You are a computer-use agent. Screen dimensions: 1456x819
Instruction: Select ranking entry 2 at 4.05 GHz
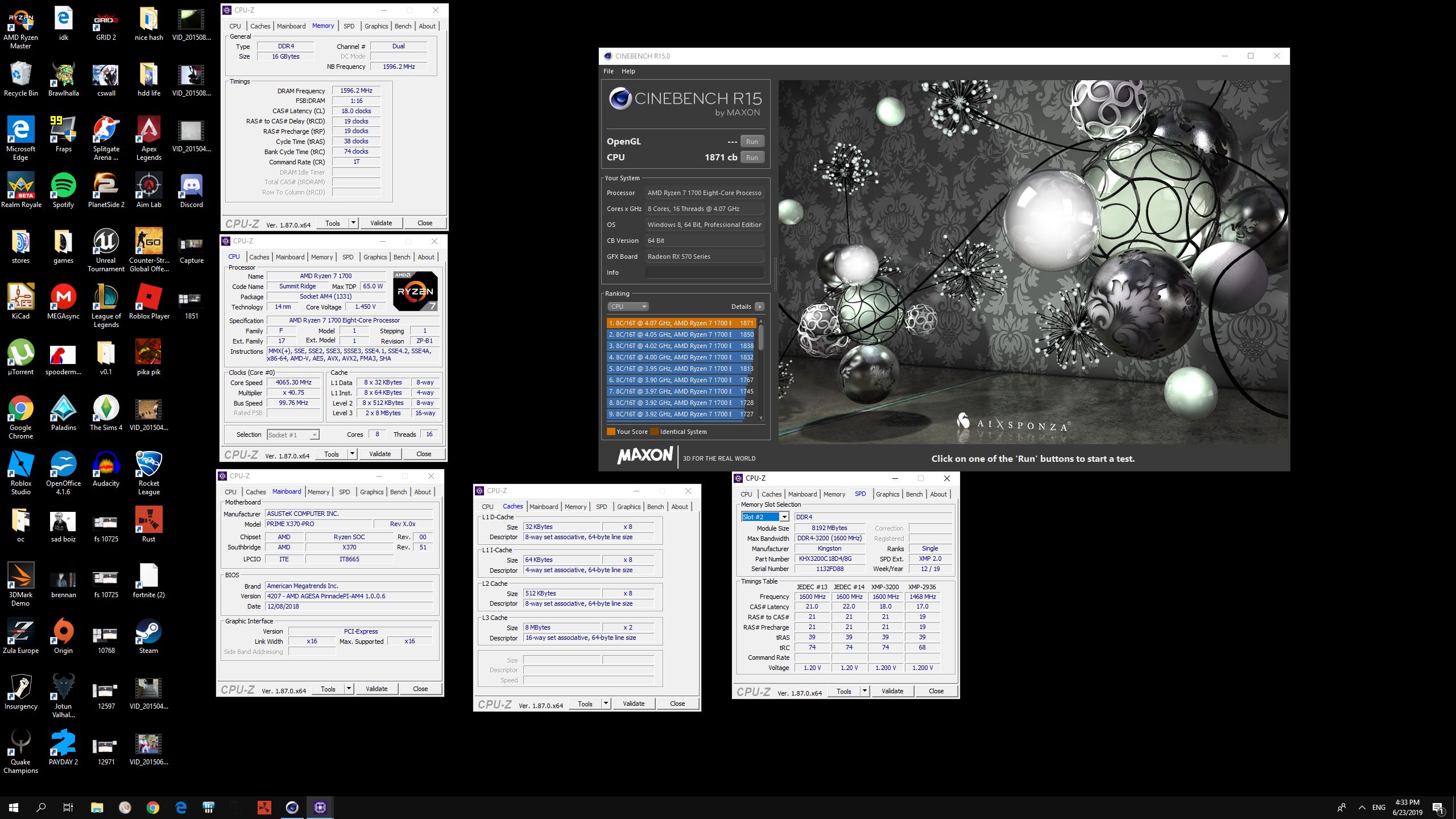(681, 334)
